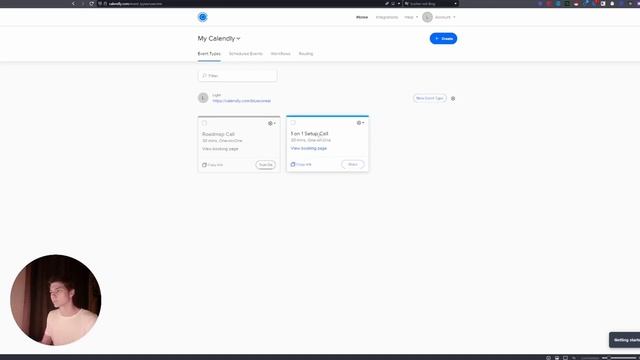Image resolution: width=640 pixels, height=360 pixels.
Task: Switch to the Scheduled Events tab
Action: pyautogui.click(x=246, y=54)
